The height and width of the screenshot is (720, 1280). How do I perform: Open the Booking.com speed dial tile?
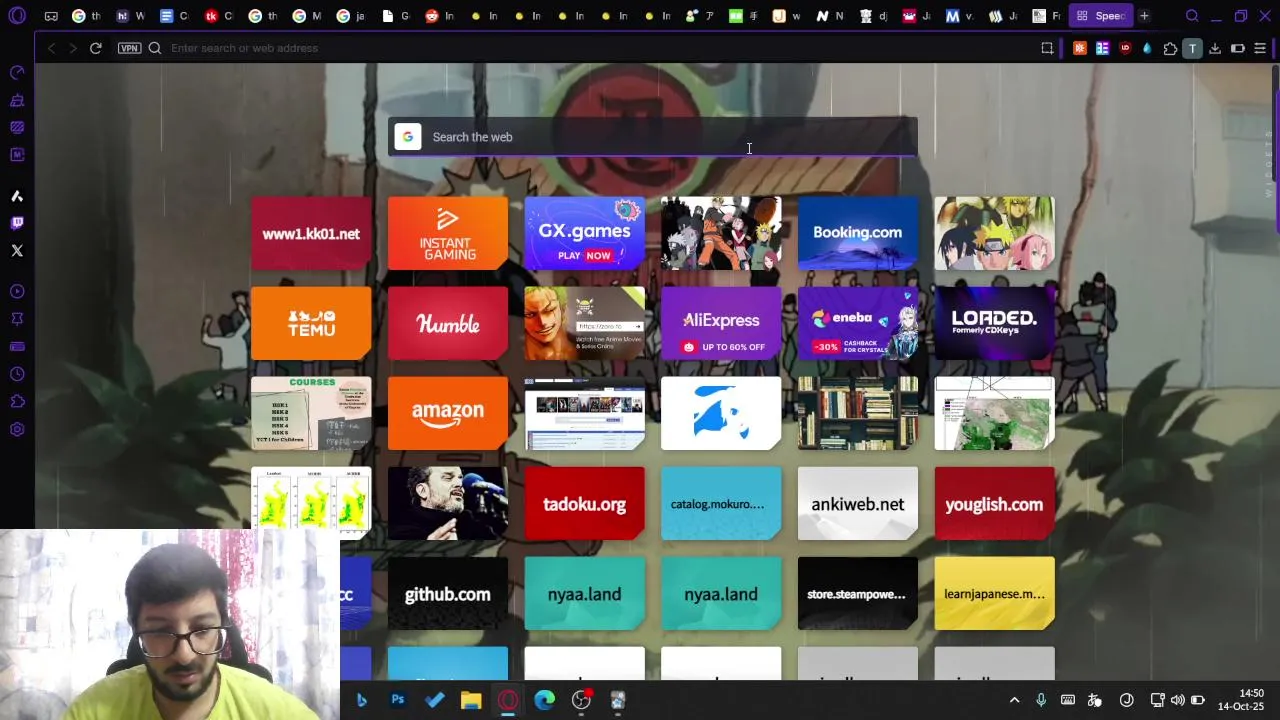point(858,233)
